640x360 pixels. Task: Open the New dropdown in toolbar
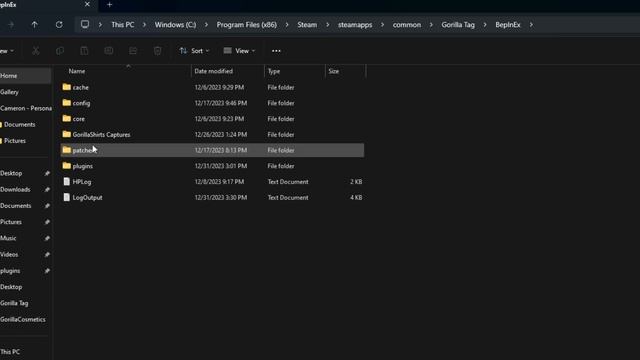pos(7,51)
